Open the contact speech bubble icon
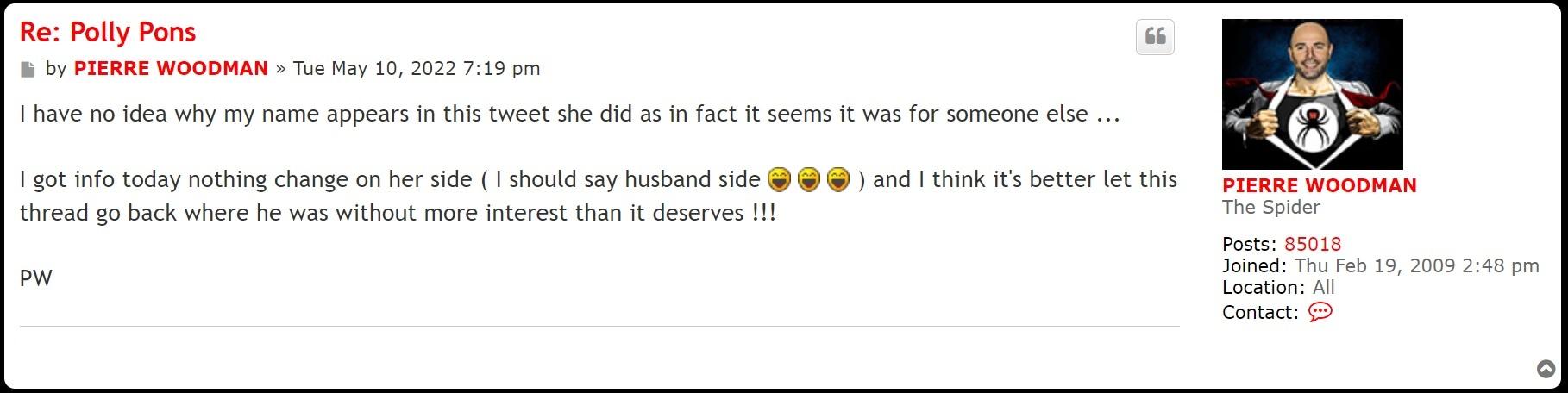This screenshot has width=1568, height=393. click(x=1320, y=312)
